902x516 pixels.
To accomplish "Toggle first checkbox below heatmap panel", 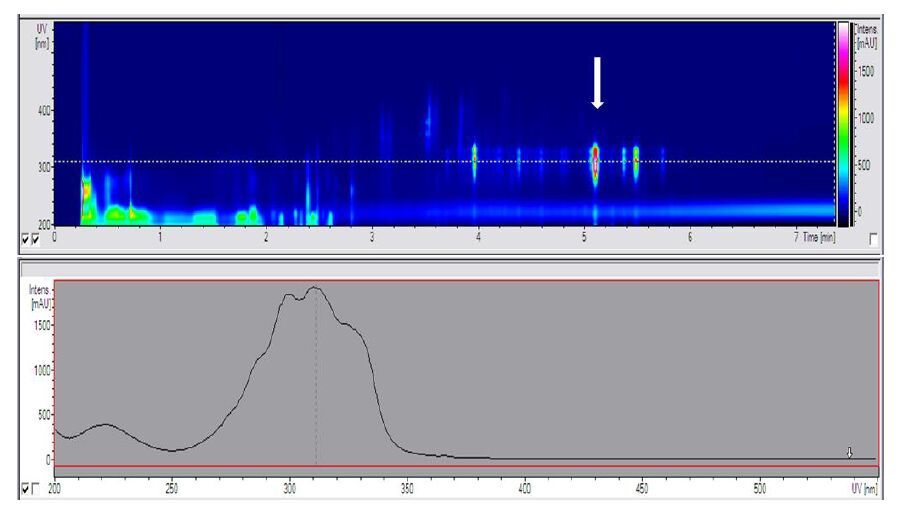I will pyautogui.click(x=26, y=239).
